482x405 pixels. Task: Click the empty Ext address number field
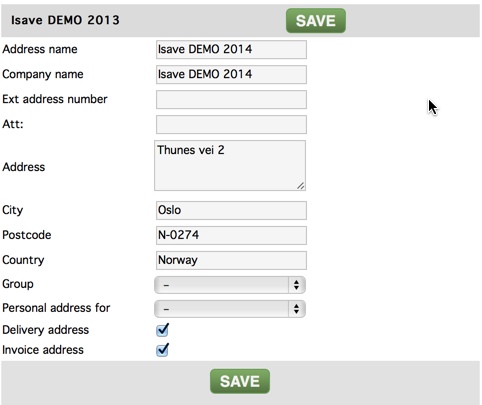(231, 99)
